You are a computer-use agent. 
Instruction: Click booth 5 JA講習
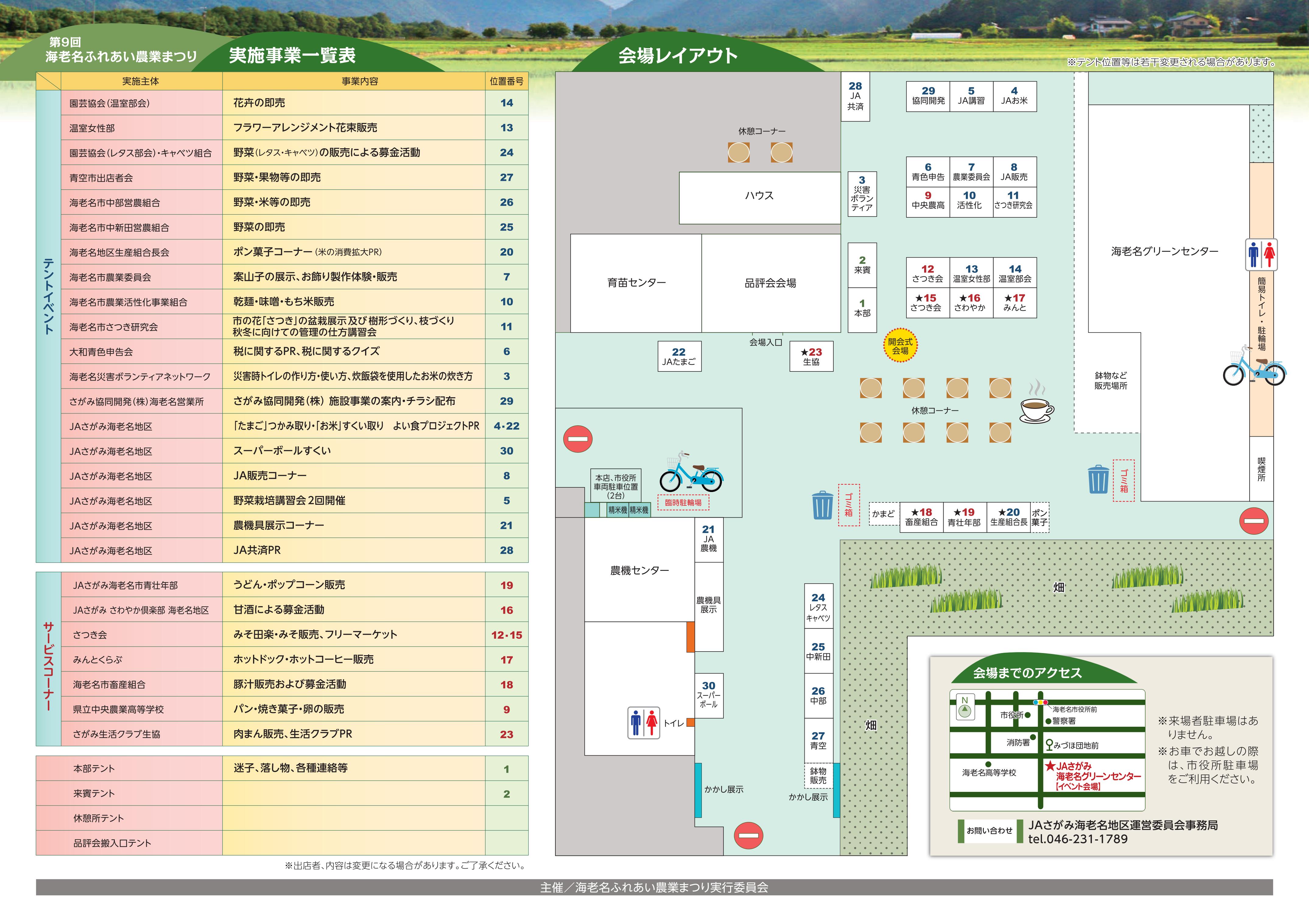tap(971, 96)
